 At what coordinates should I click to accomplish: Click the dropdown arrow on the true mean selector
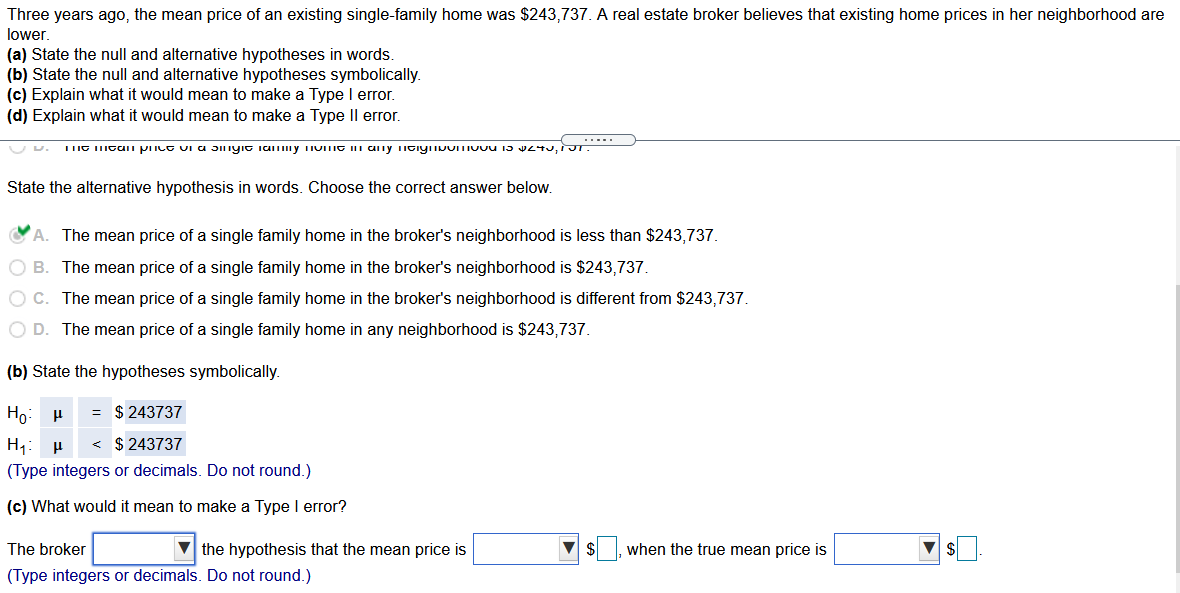coord(927,548)
